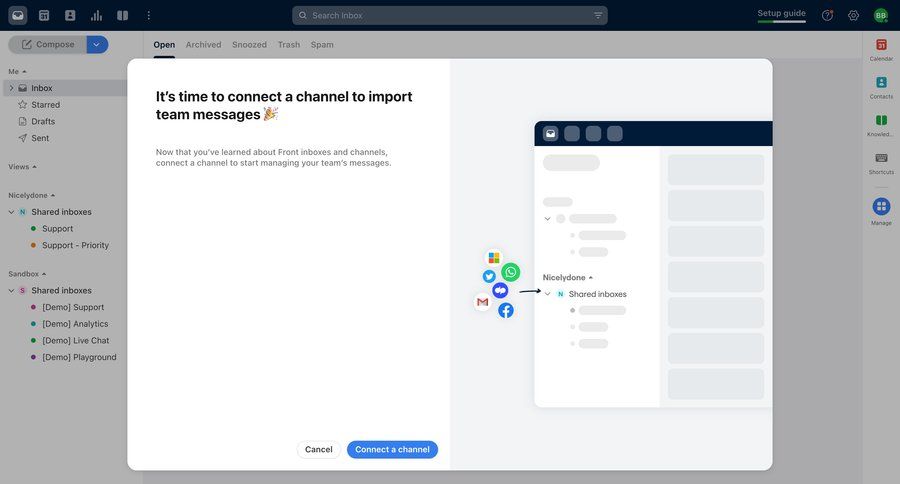Viewport: 900px width, 484px height.
Task: Open Knowledge base in right sidebar
Action: click(x=881, y=125)
